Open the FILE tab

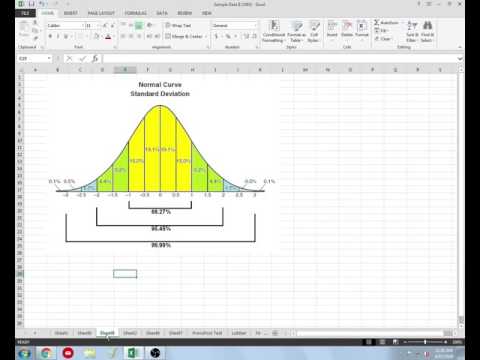(x=25, y=13)
